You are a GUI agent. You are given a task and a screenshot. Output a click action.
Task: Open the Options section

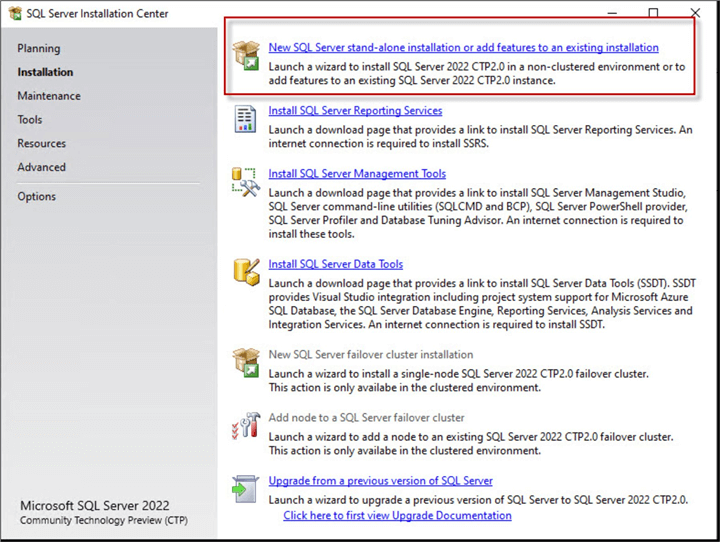point(36,197)
